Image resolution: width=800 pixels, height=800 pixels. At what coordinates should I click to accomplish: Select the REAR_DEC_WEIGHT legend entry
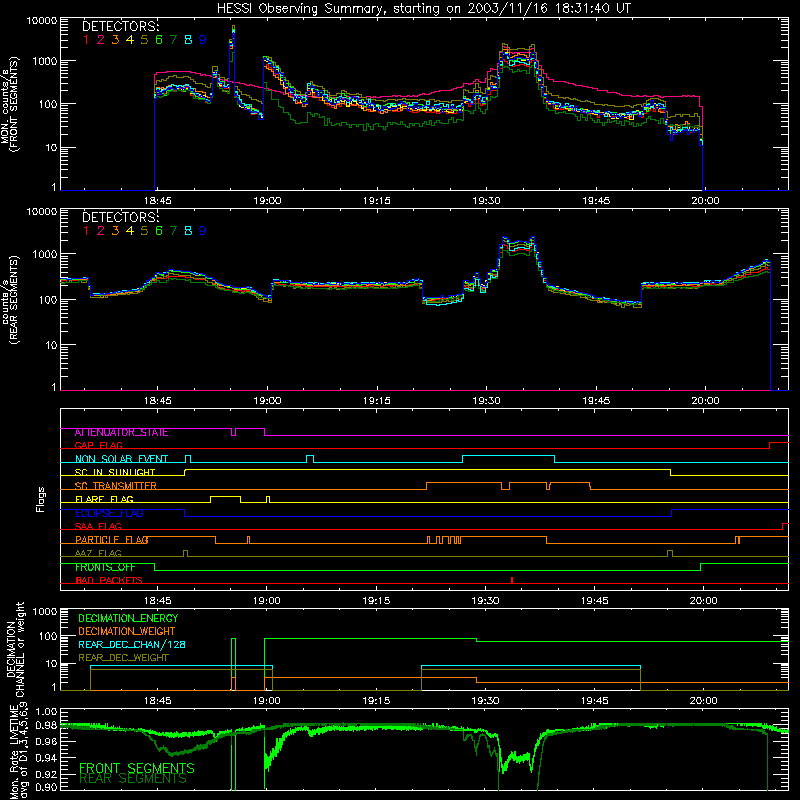pyautogui.click(x=123, y=658)
